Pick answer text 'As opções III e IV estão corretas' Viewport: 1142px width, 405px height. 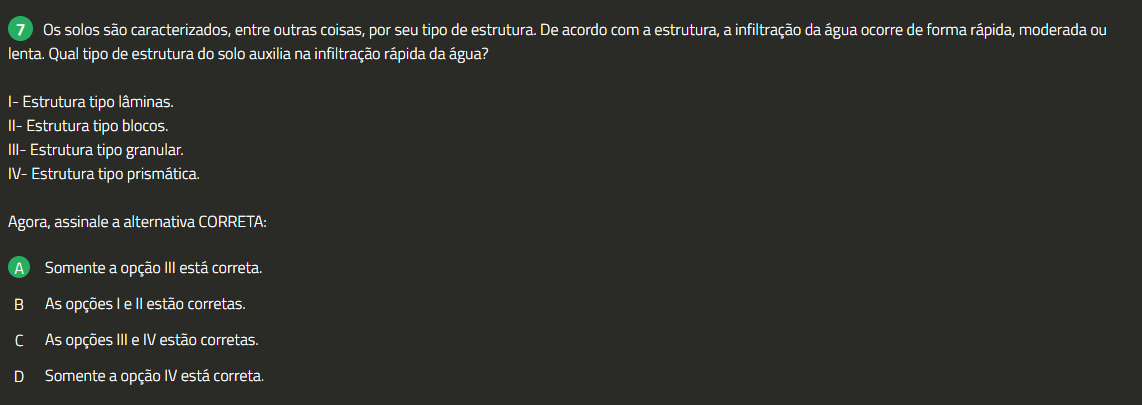tap(151, 340)
